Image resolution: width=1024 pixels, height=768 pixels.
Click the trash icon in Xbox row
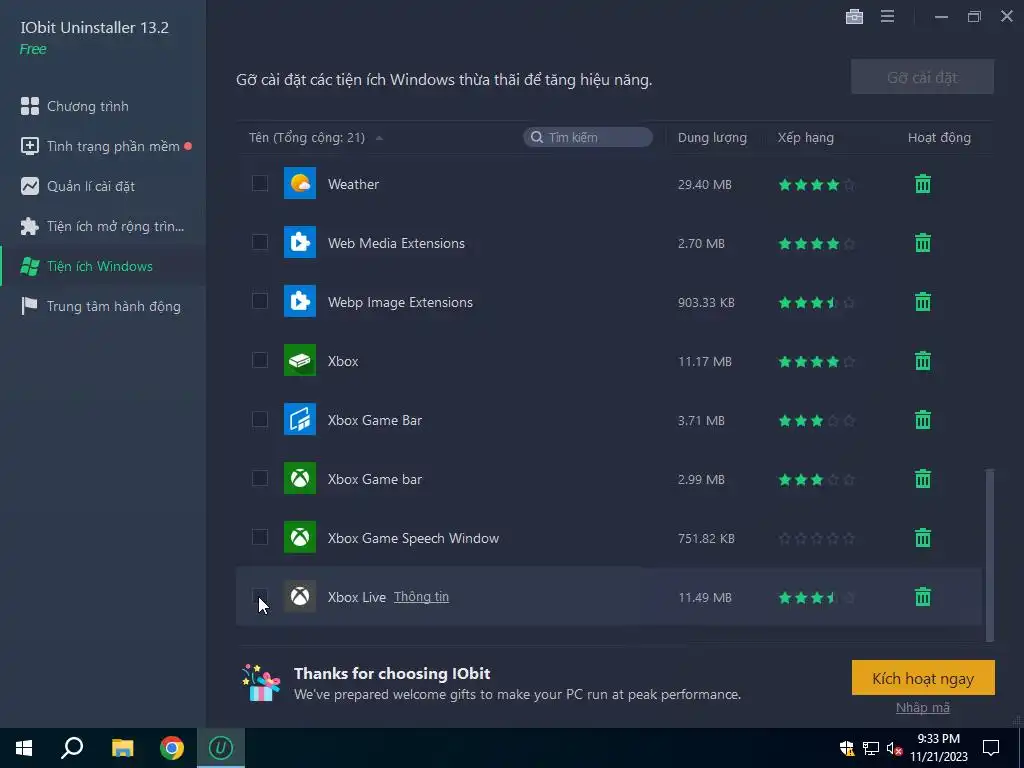[922, 360]
